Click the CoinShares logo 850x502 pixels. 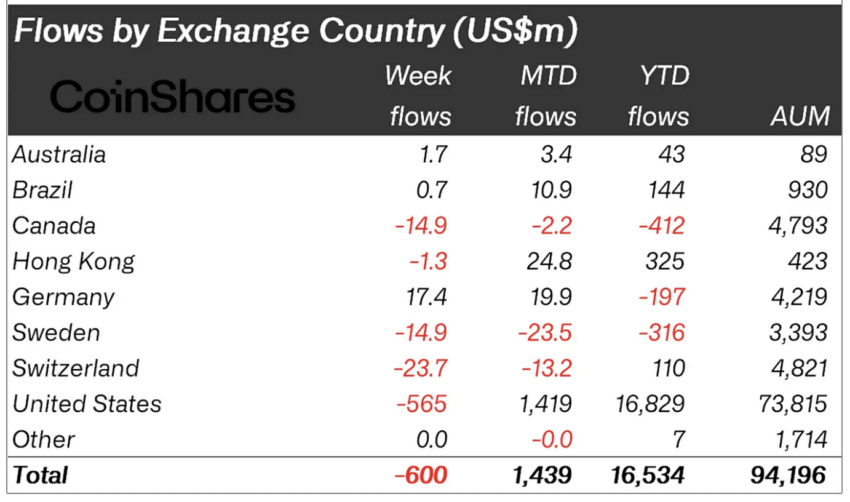pyautogui.click(x=173, y=97)
